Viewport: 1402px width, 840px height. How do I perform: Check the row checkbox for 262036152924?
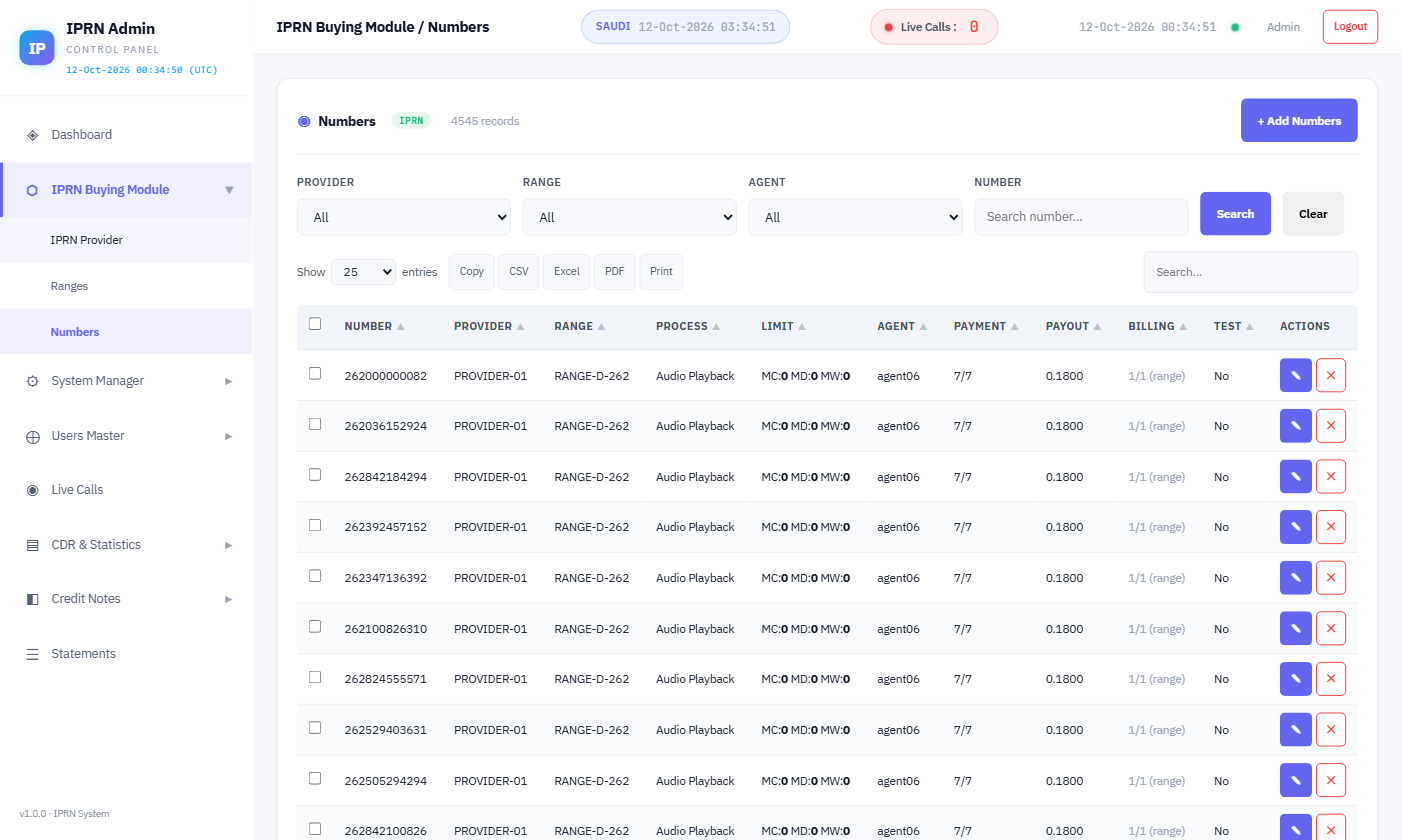click(315, 424)
